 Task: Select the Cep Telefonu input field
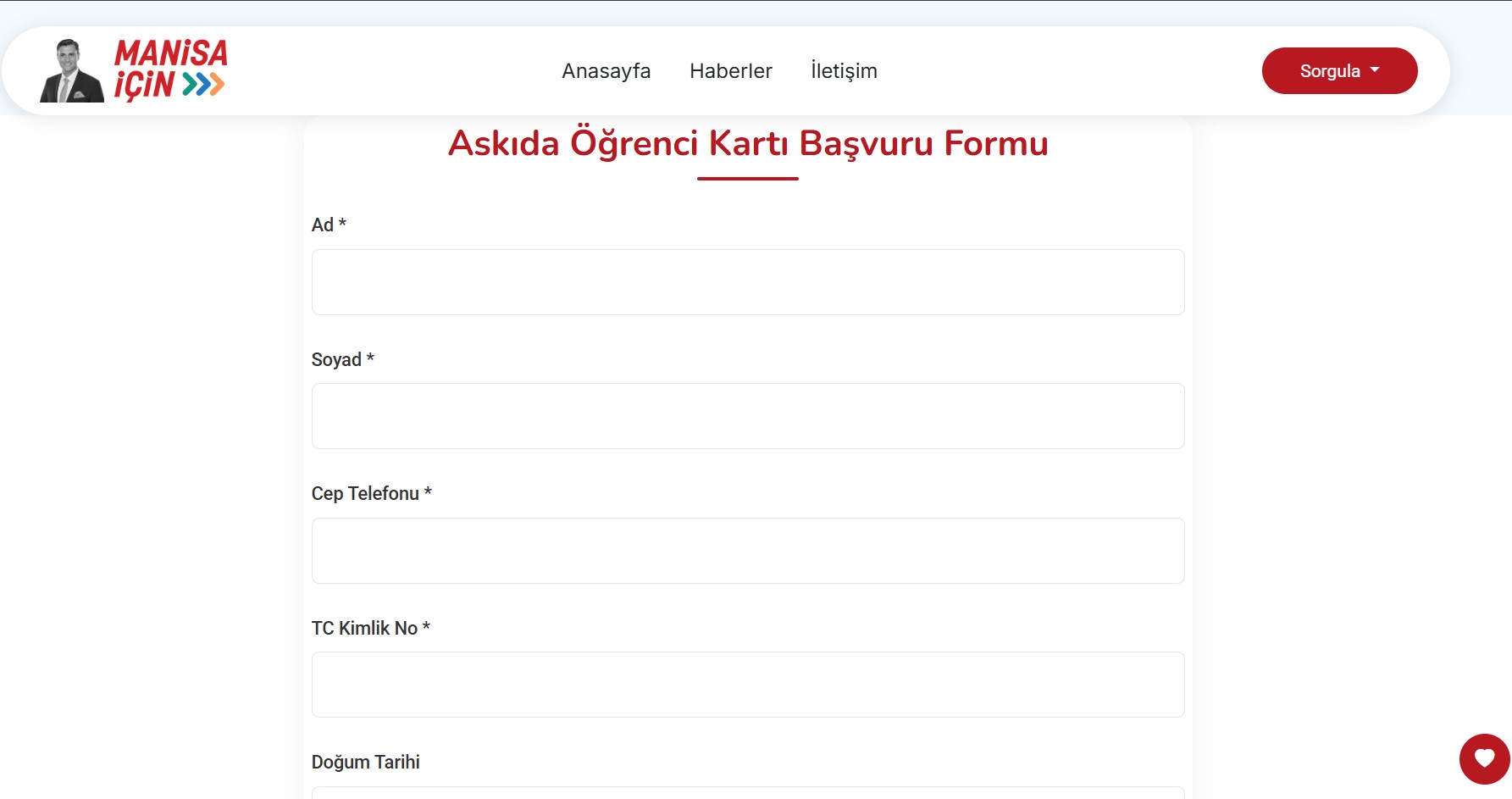[x=747, y=551]
